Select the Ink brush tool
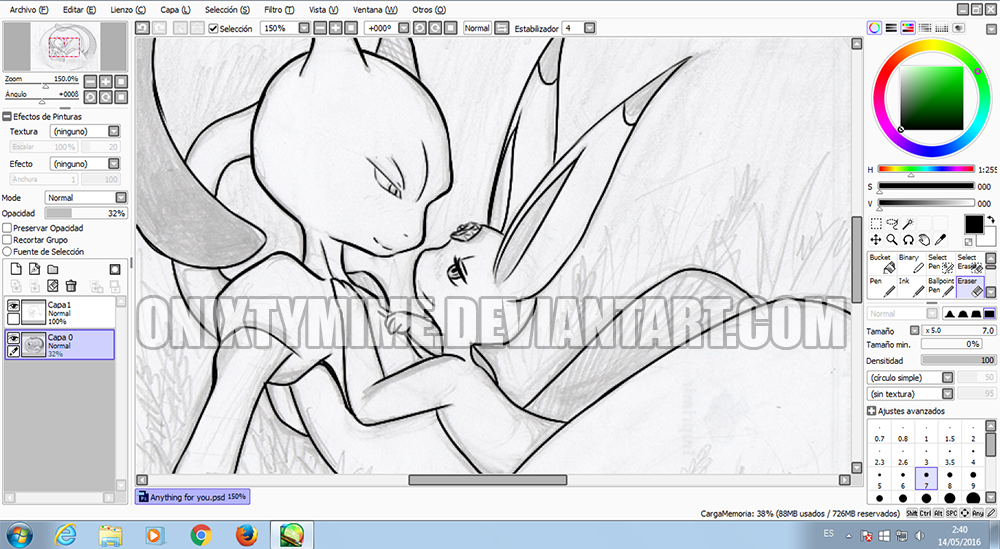The height and width of the screenshot is (549, 1000). point(911,286)
